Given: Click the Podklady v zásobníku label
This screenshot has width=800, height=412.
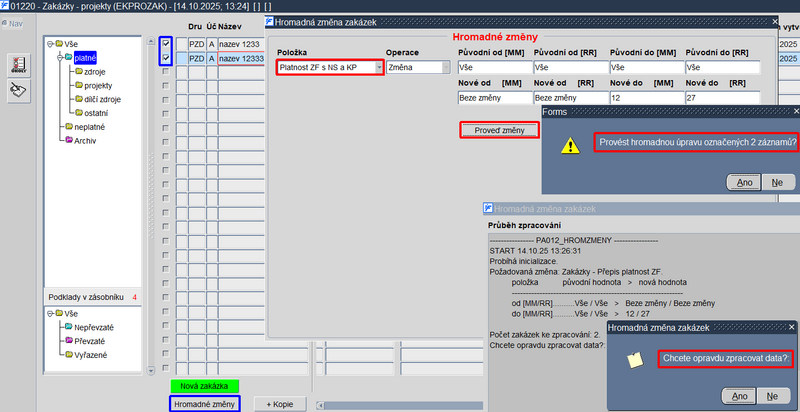Looking at the screenshot, I should tap(86, 297).
